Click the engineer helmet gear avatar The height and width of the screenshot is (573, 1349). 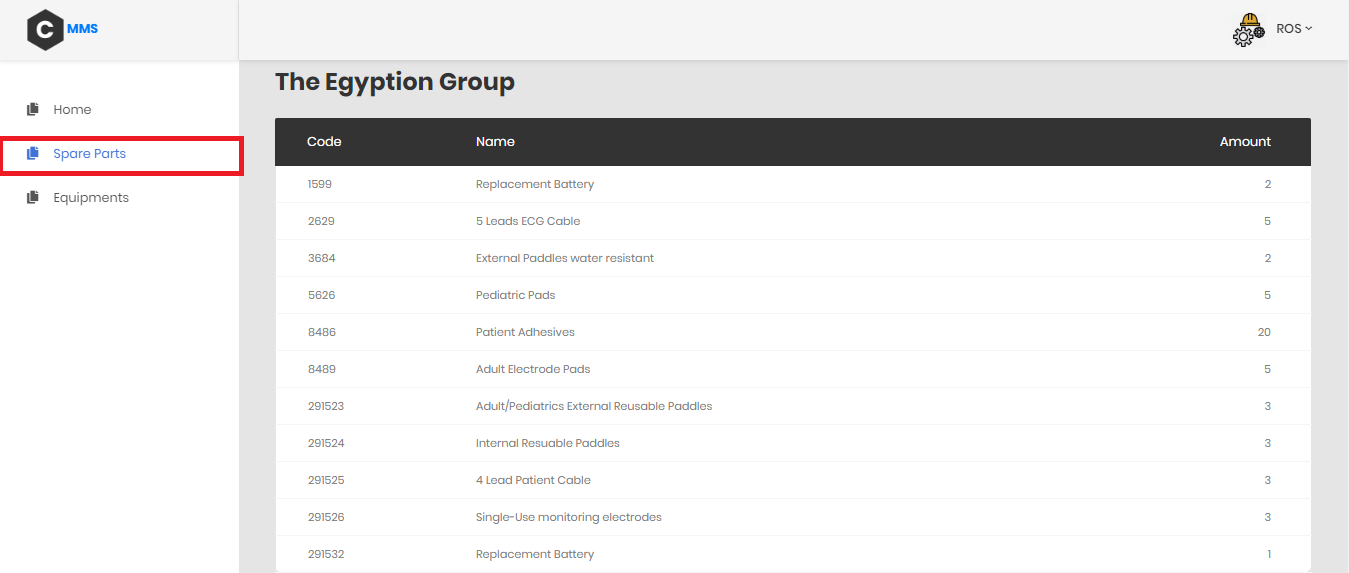(x=1249, y=30)
